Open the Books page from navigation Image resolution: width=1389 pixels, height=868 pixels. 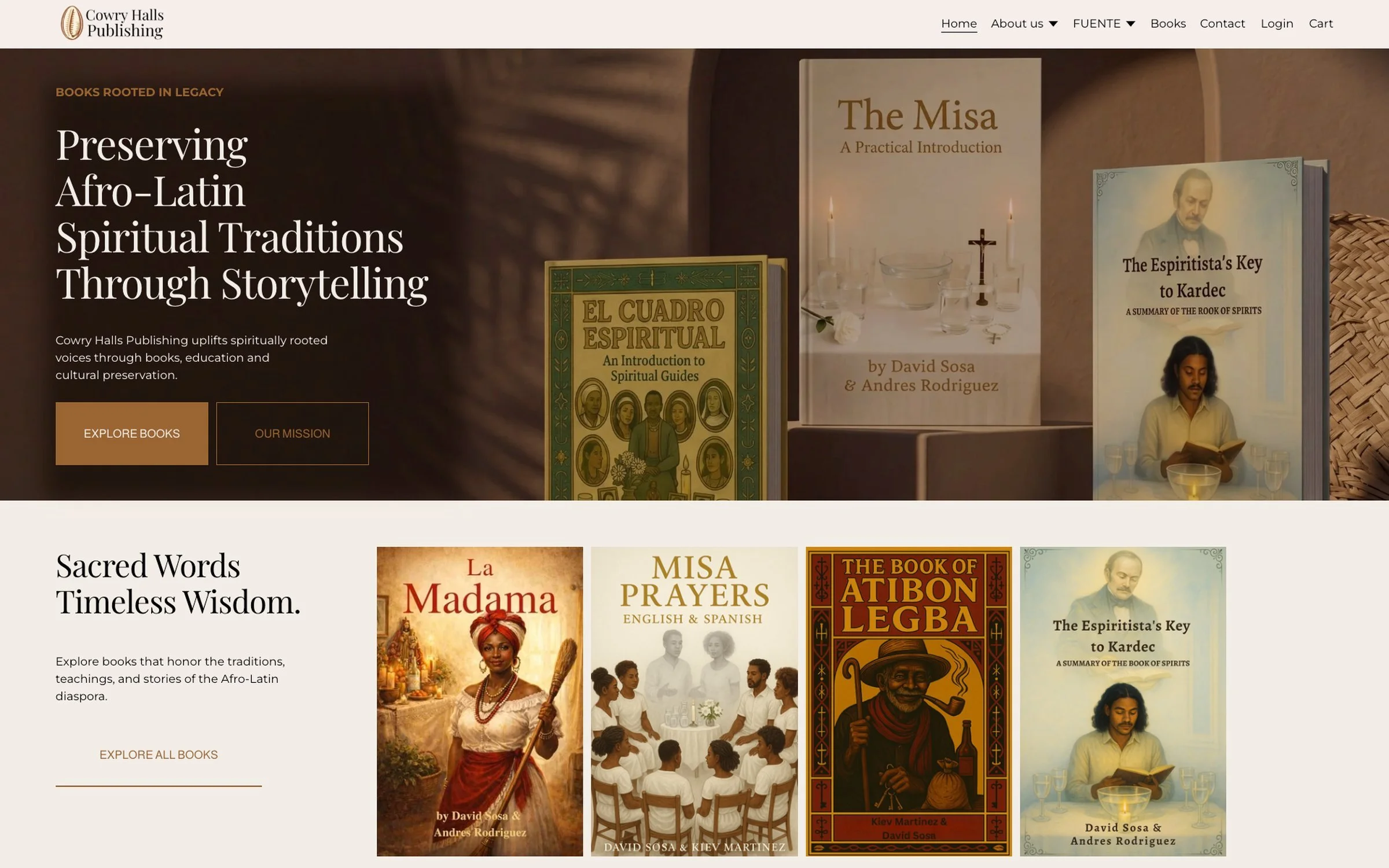pyautogui.click(x=1168, y=24)
